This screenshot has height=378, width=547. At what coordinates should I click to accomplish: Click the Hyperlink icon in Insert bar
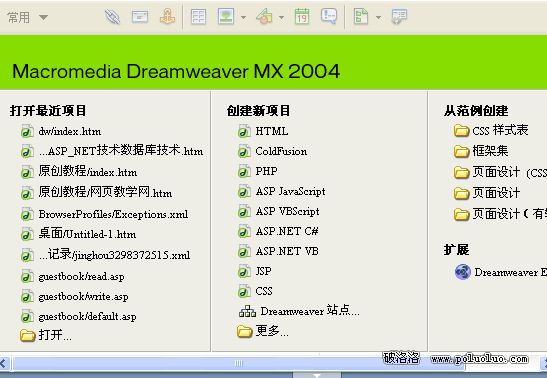[112, 17]
